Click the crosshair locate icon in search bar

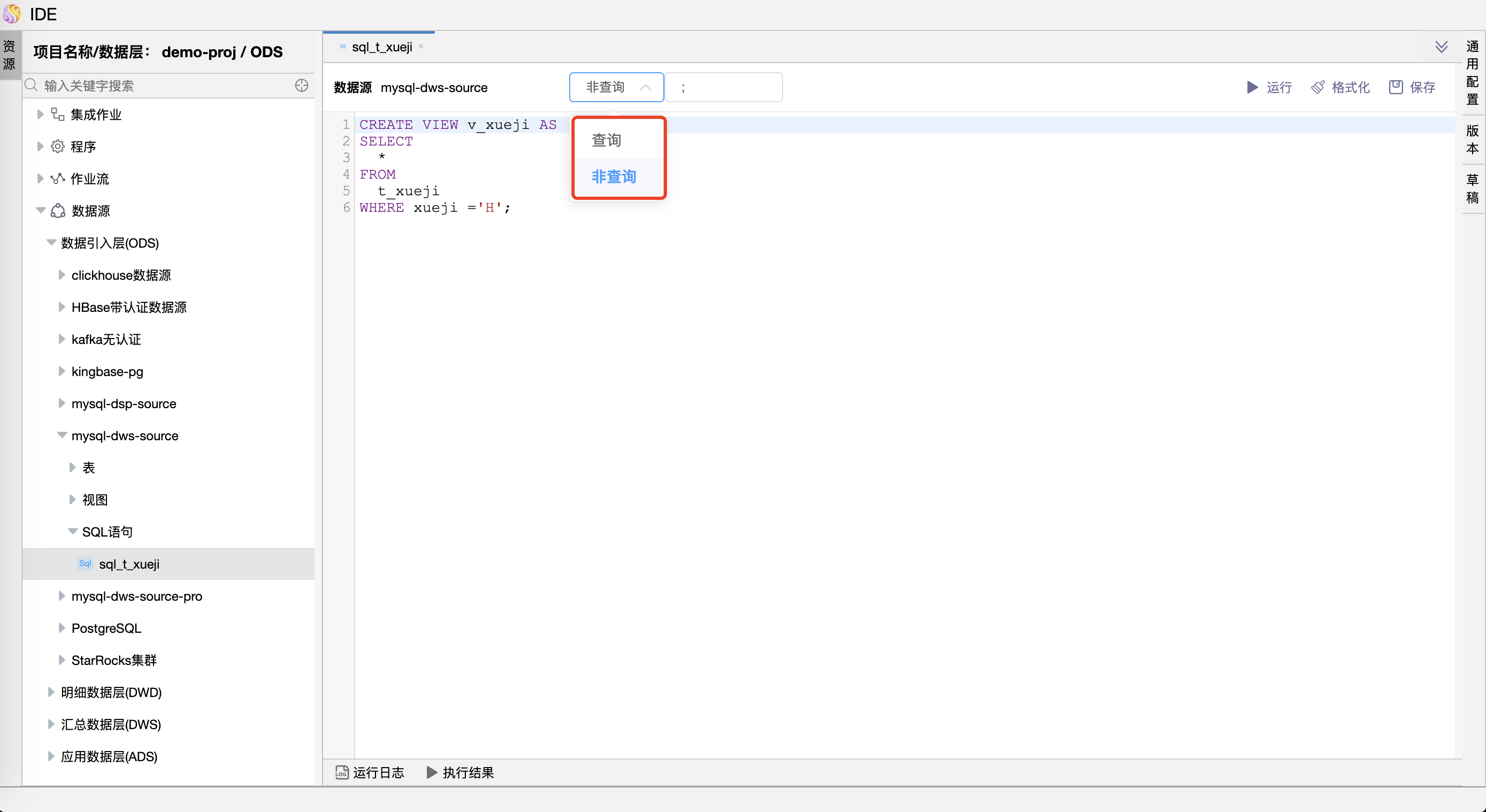(x=301, y=86)
